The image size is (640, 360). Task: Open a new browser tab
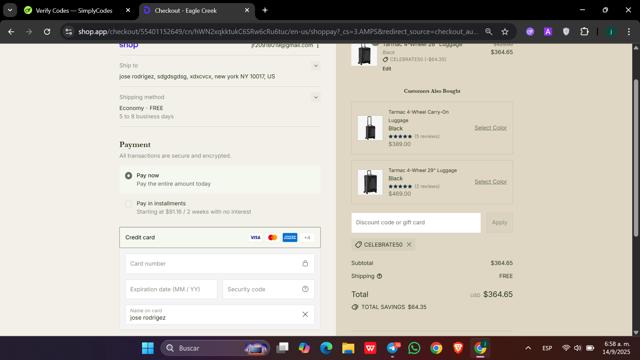[x=265, y=11]
